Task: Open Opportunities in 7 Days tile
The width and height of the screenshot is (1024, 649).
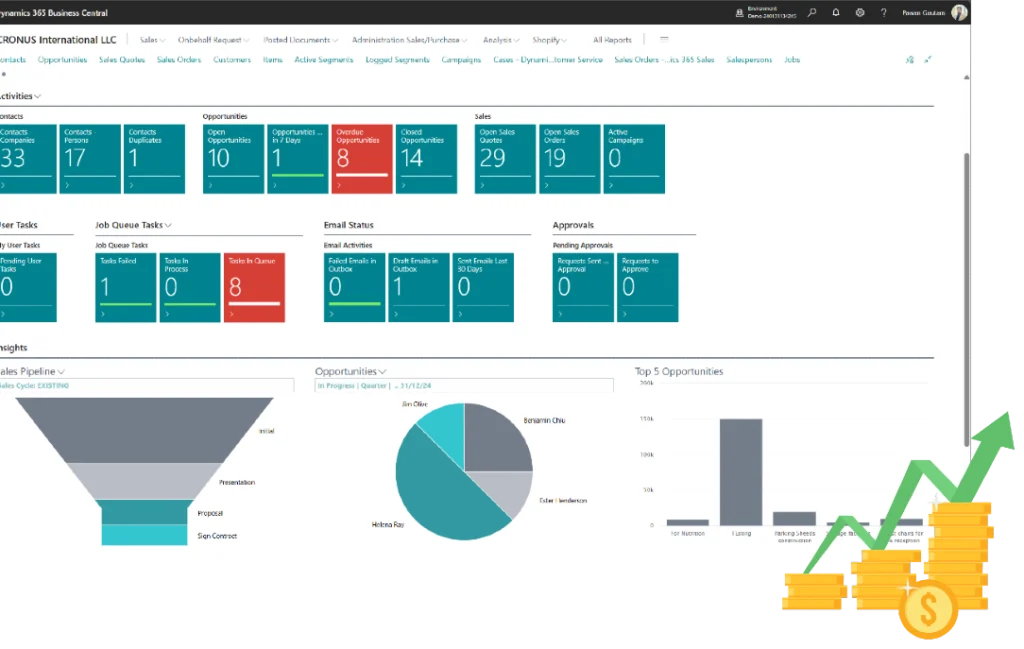Action: (297, 159)
